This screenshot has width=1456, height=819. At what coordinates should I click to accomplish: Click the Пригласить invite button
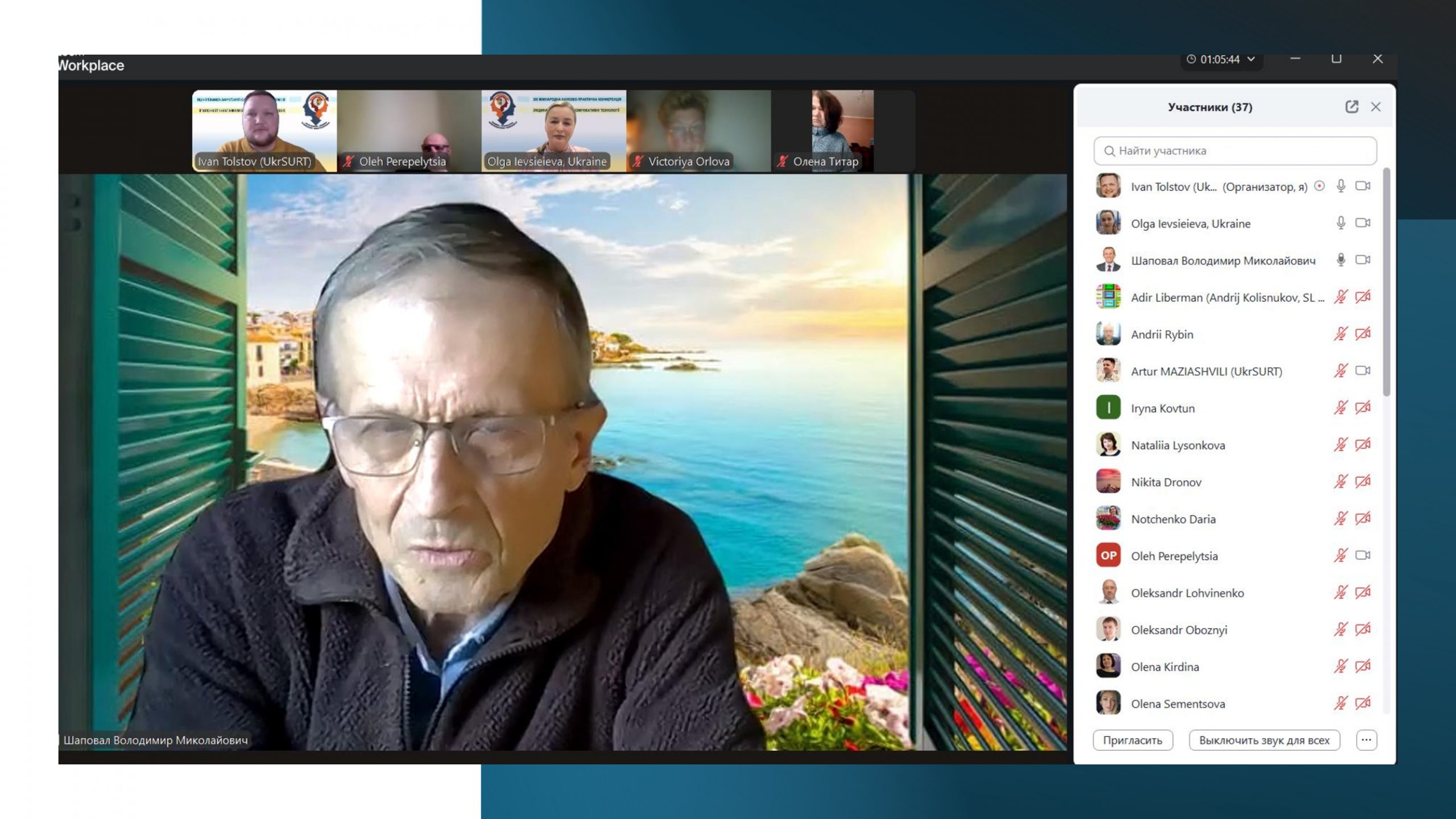(x=1132, y=740)
